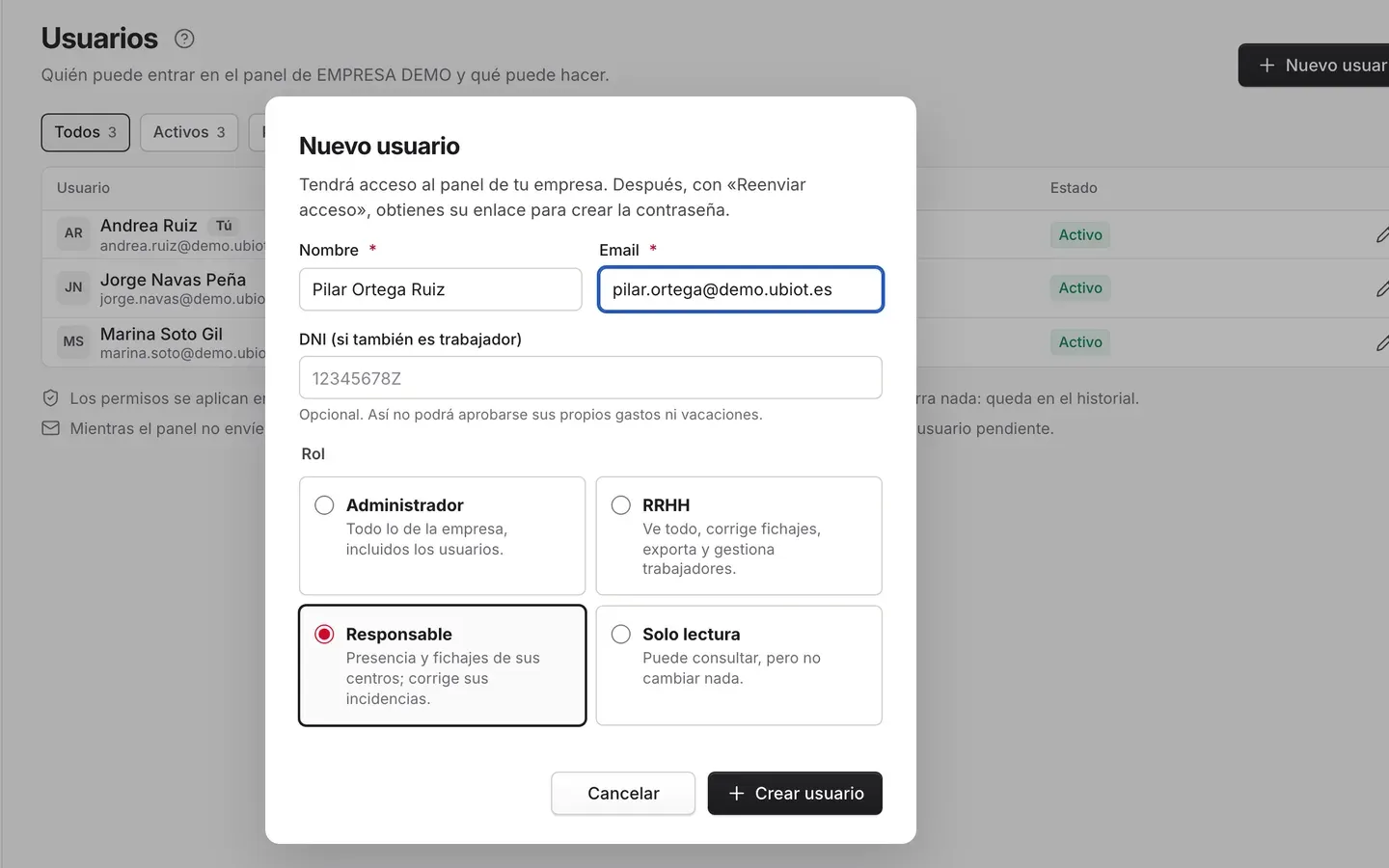
Task: Click the name Andrea Ruiz in the table
Action: click(149, 226)
